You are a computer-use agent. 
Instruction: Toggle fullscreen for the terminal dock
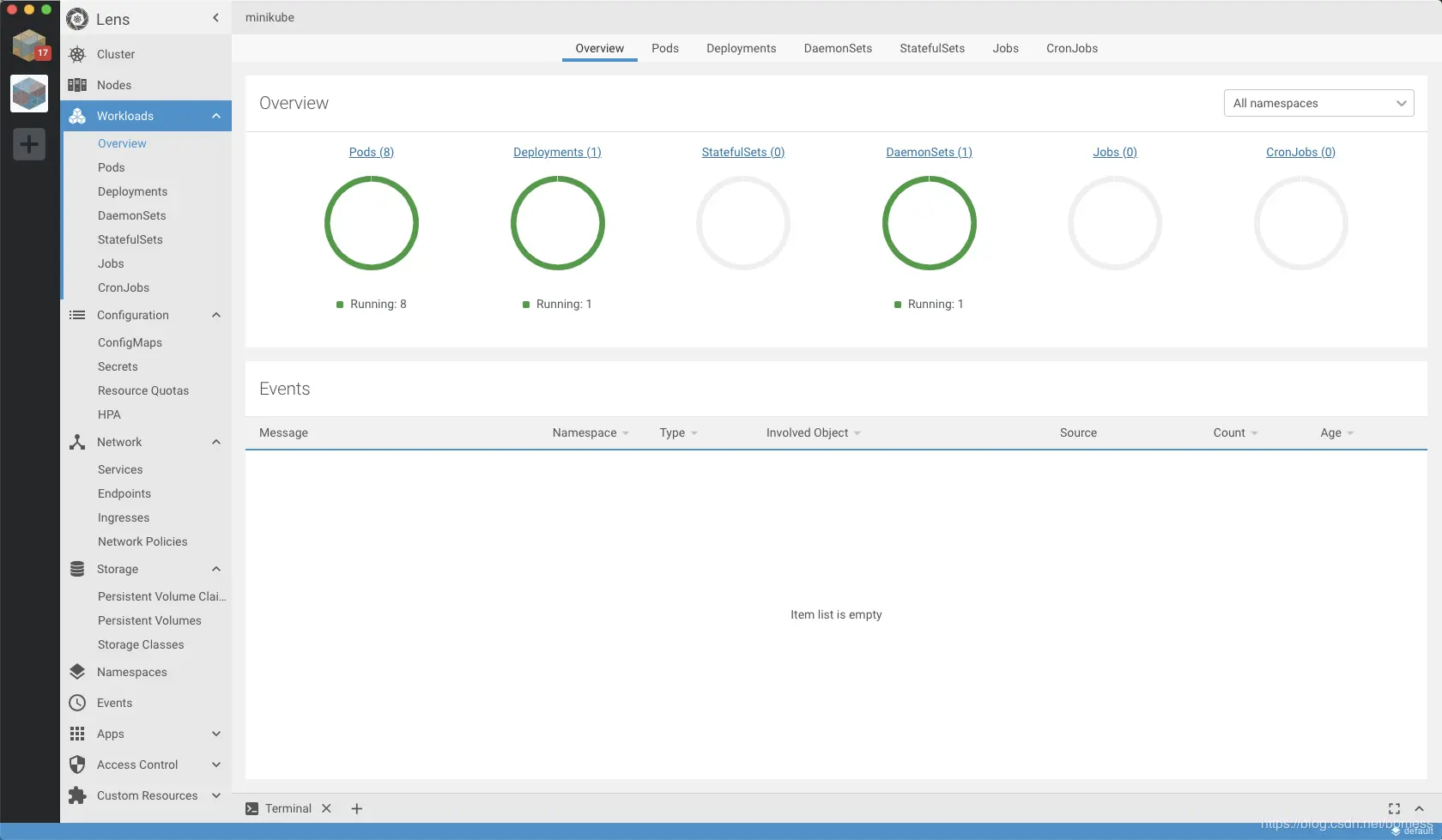tap(1394, 808)
